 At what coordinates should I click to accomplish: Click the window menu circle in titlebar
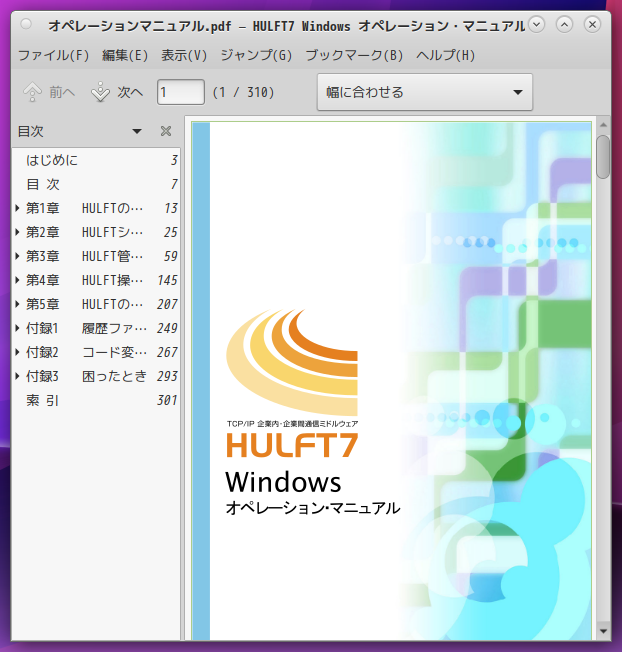26,24
